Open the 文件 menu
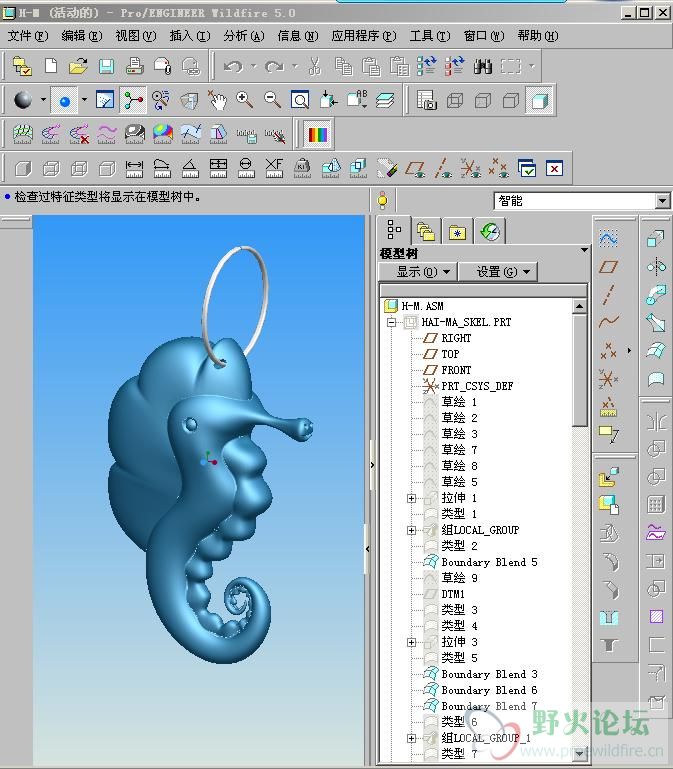This screenshot has height=769, width=673. [x=27, y=36]
